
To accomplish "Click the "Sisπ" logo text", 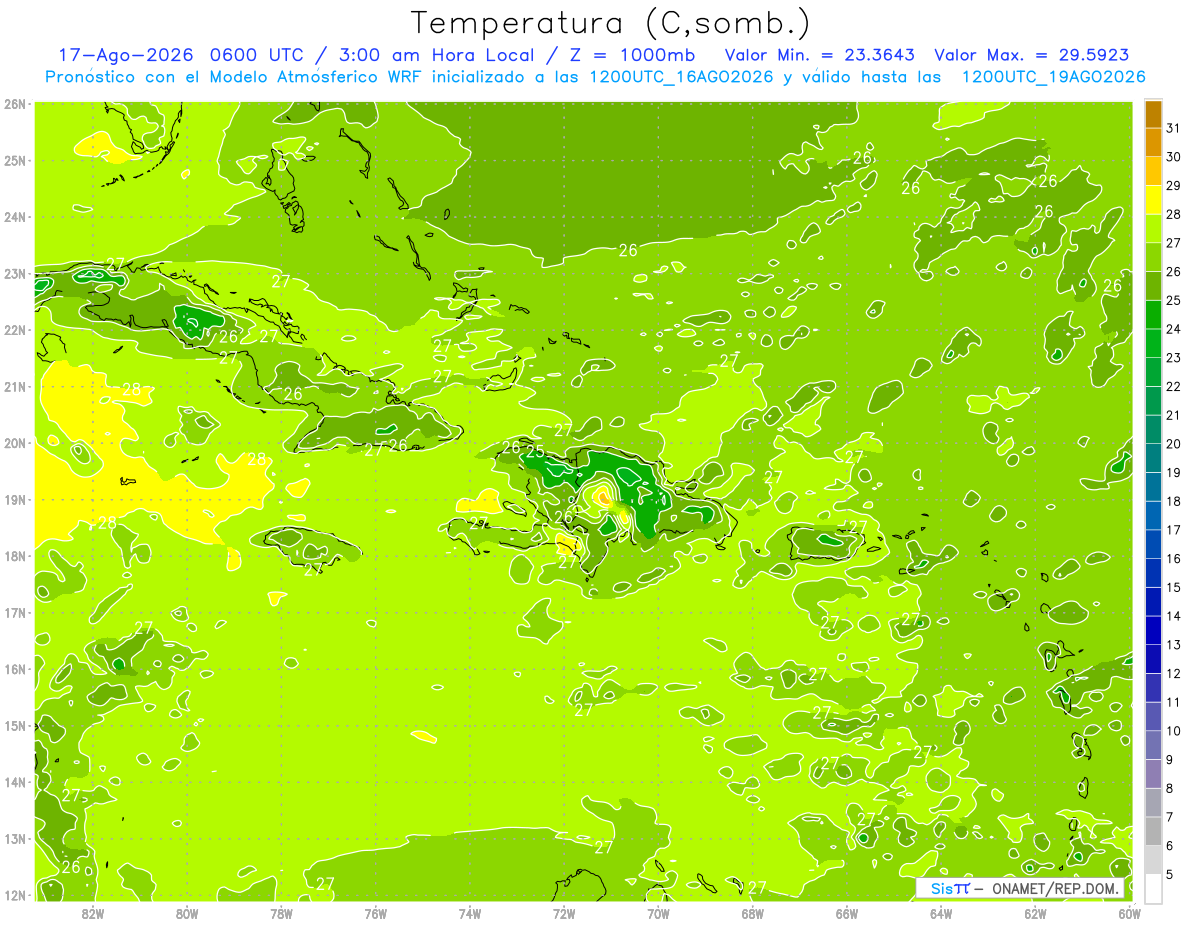I will tap(950, 888).
